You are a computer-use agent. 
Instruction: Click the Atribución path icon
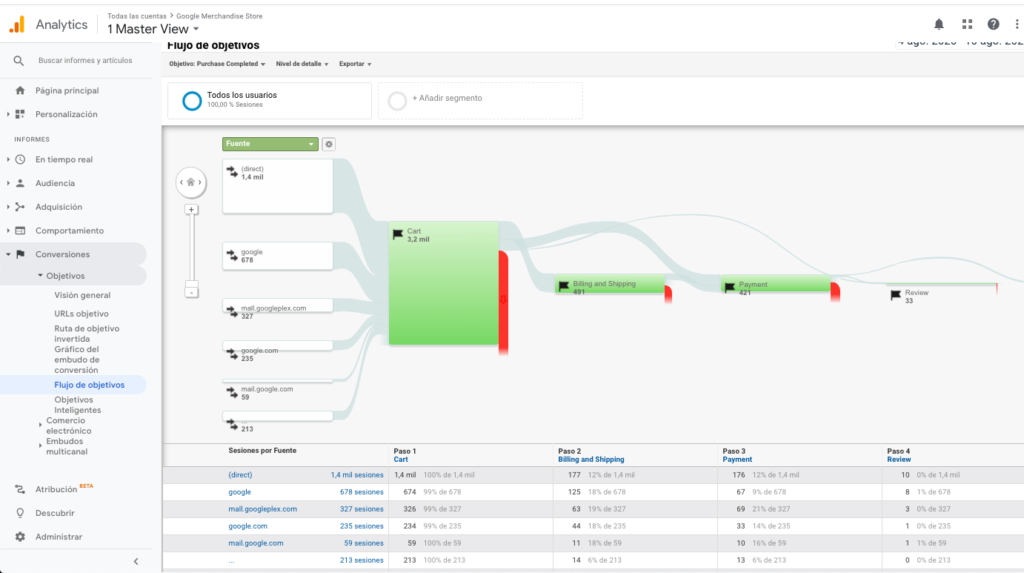(x=20, y=489)
